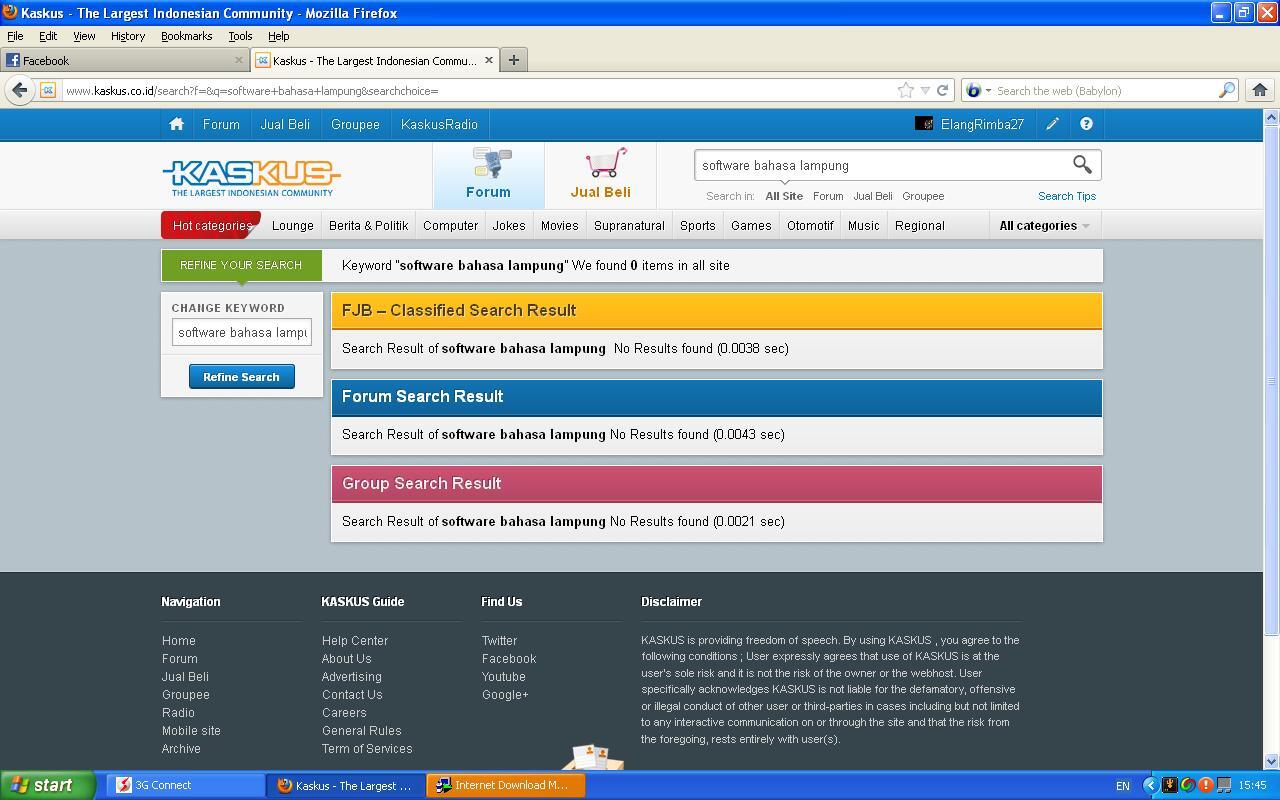Switch to Internet Download Manager taskbar item
Image resolution: width=1280 pixels, height=800 pixels.
(x=506, y=785)
